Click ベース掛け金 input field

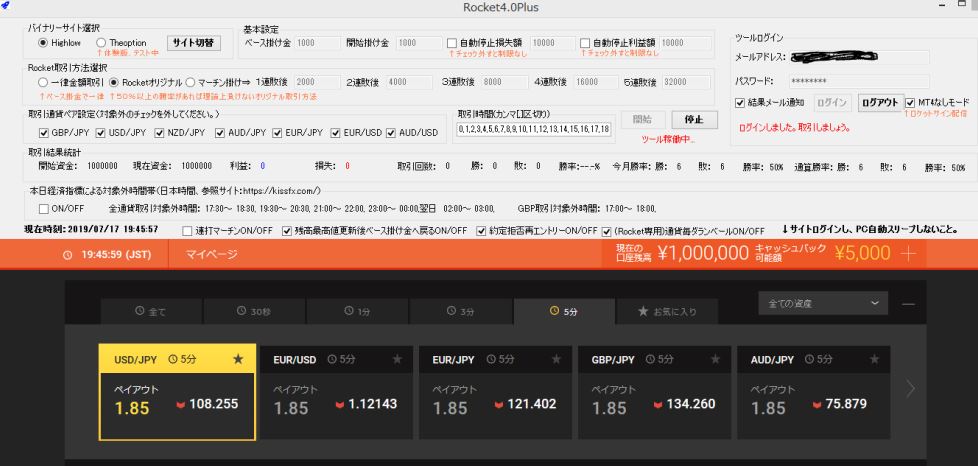tap(317, 43)
